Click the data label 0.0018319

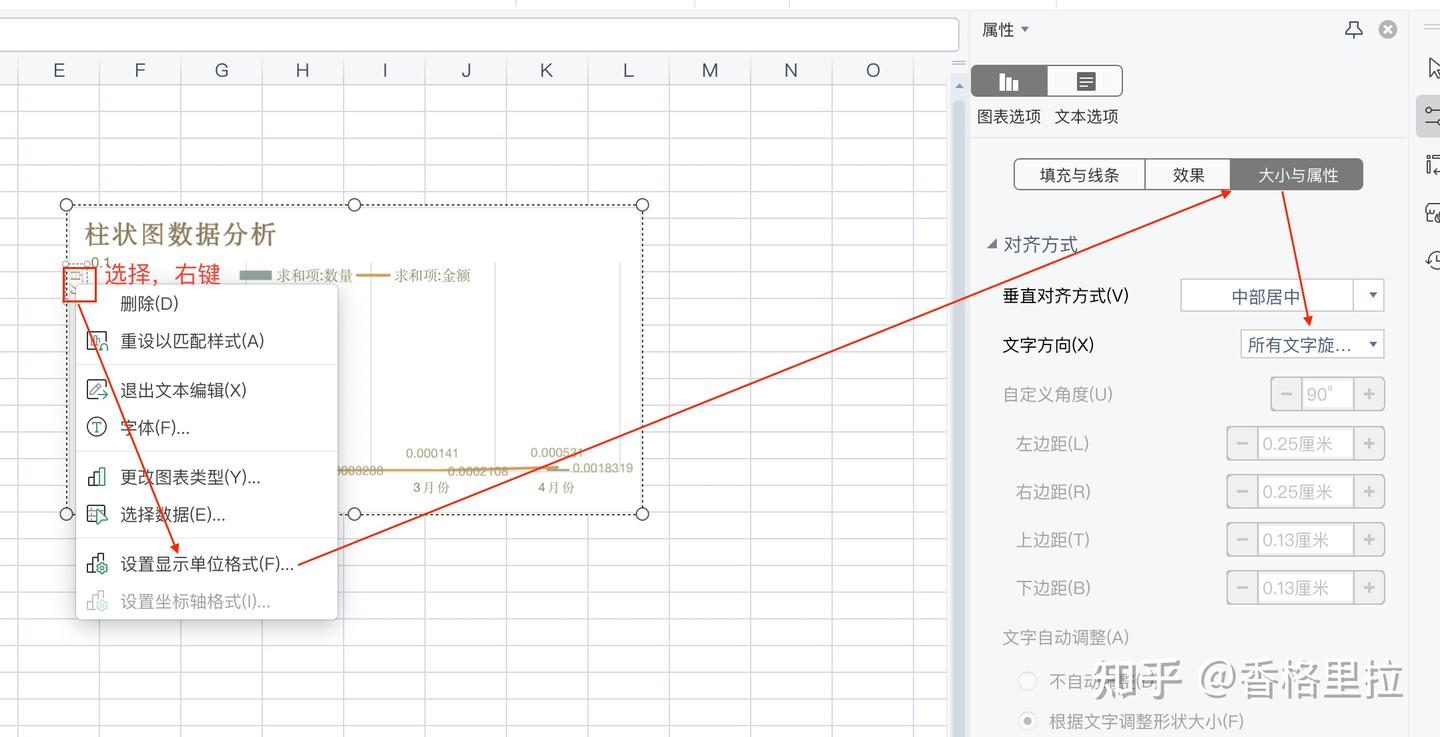point(603,468)
